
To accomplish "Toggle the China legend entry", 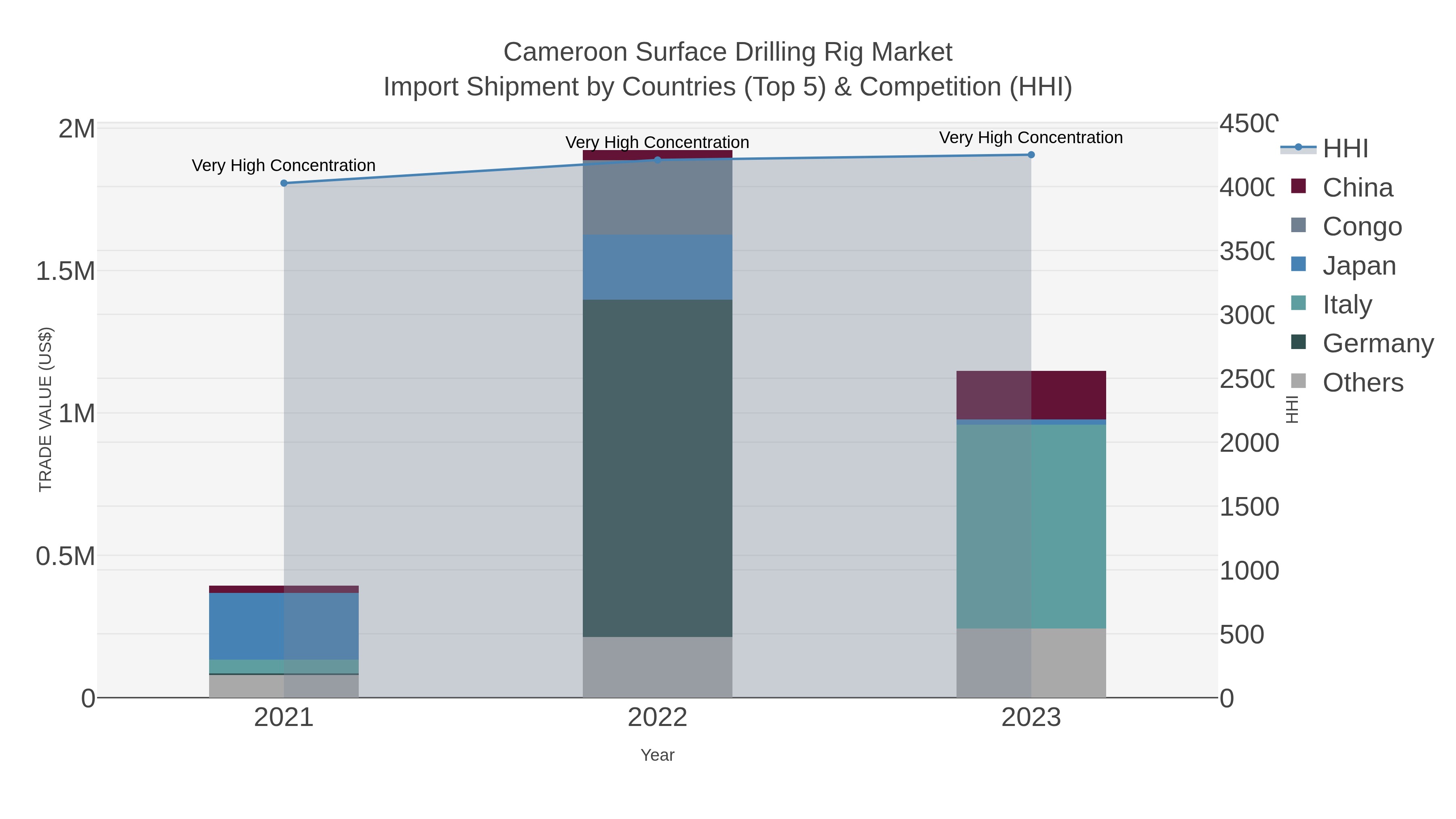I will 1342,188.
